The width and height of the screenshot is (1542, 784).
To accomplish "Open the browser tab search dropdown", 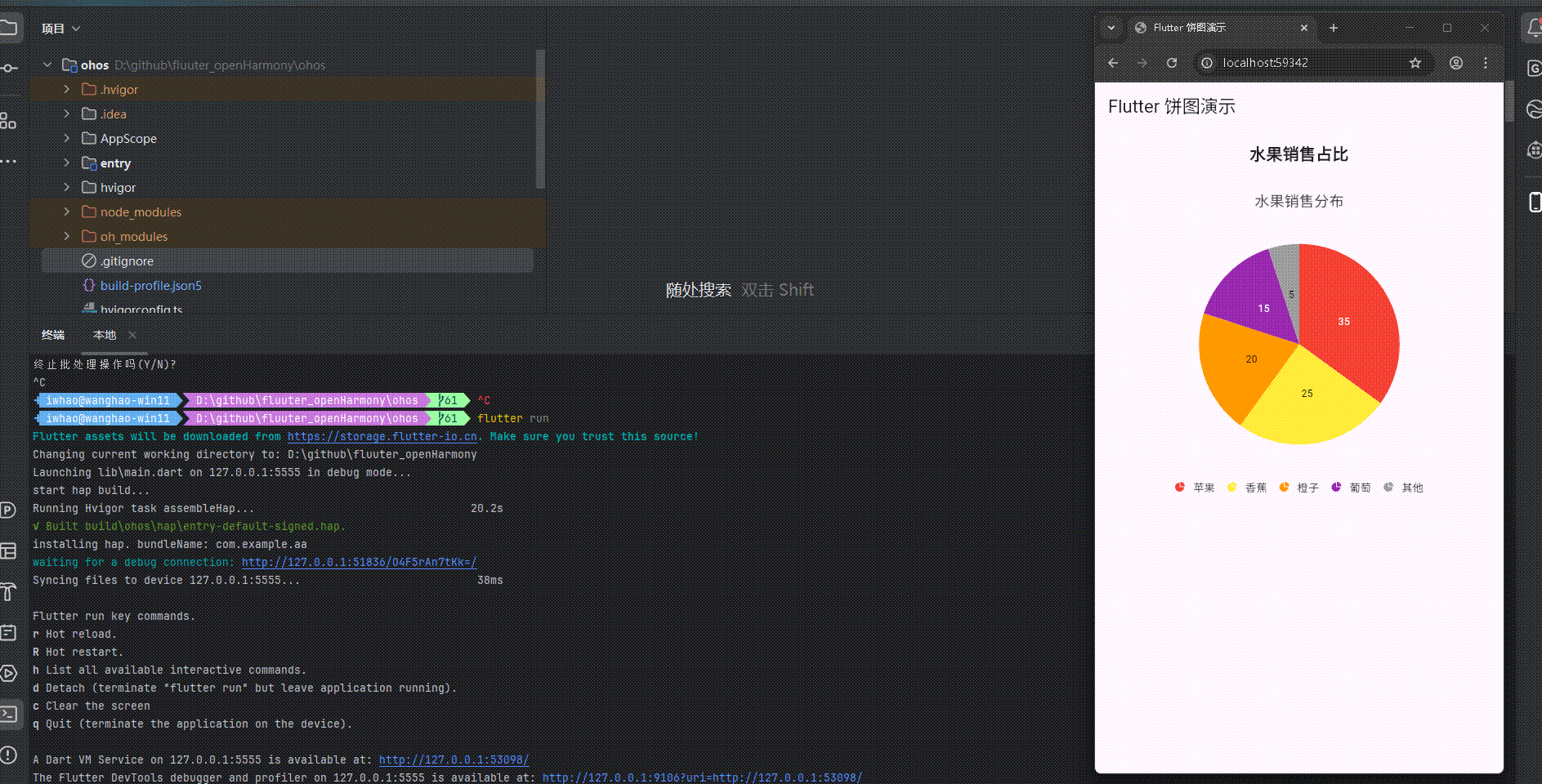I will (x=1111, y=28).
